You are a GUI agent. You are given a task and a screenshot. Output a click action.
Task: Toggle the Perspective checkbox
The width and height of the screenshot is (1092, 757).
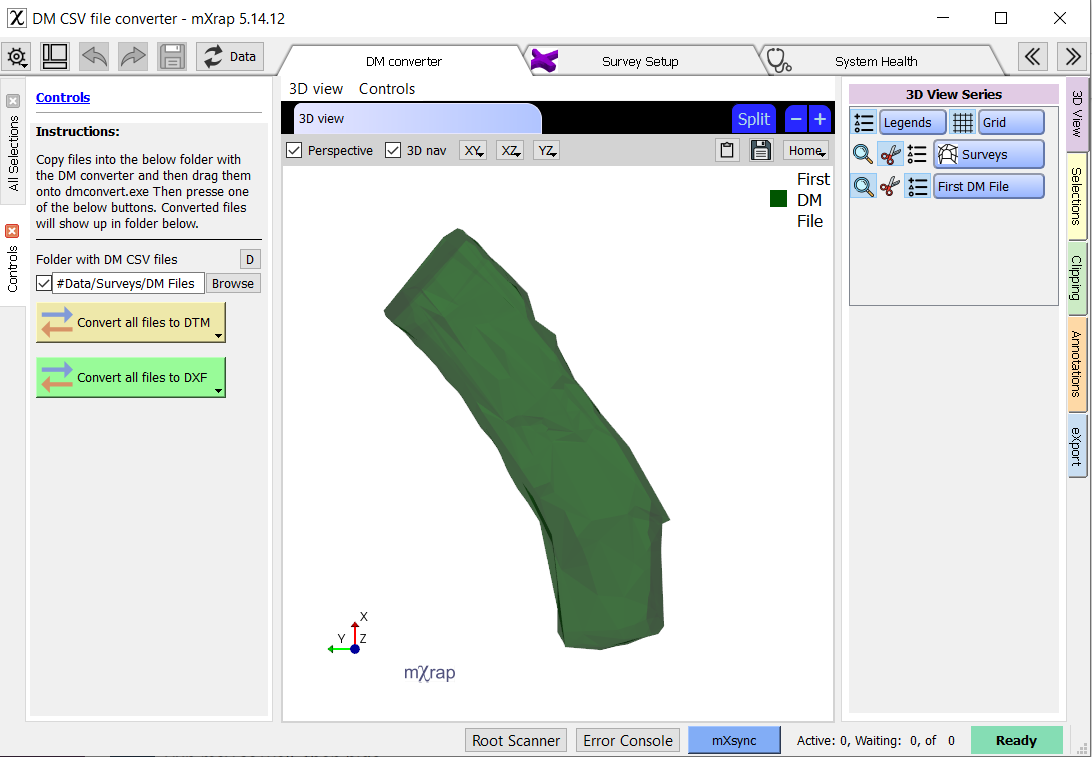pos(294,150)
